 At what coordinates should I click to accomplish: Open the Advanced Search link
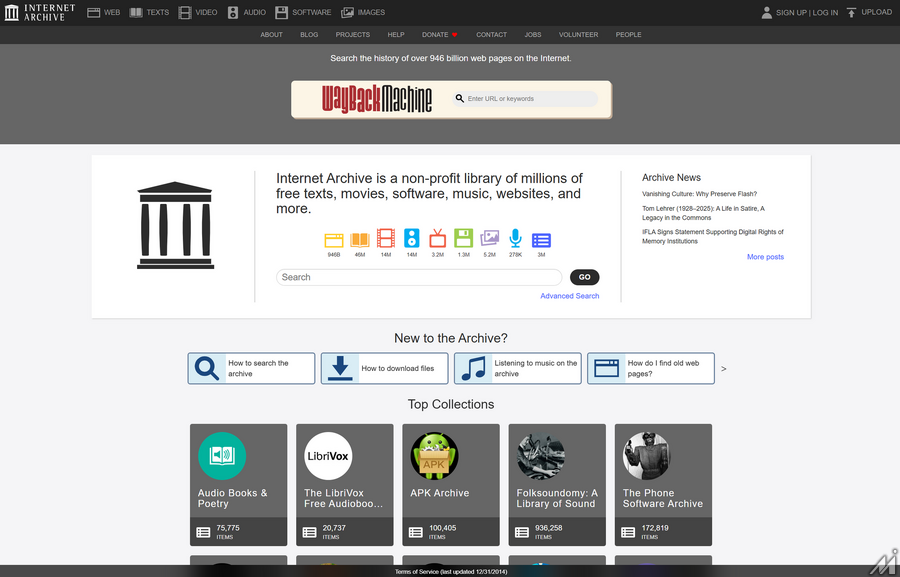569,296
